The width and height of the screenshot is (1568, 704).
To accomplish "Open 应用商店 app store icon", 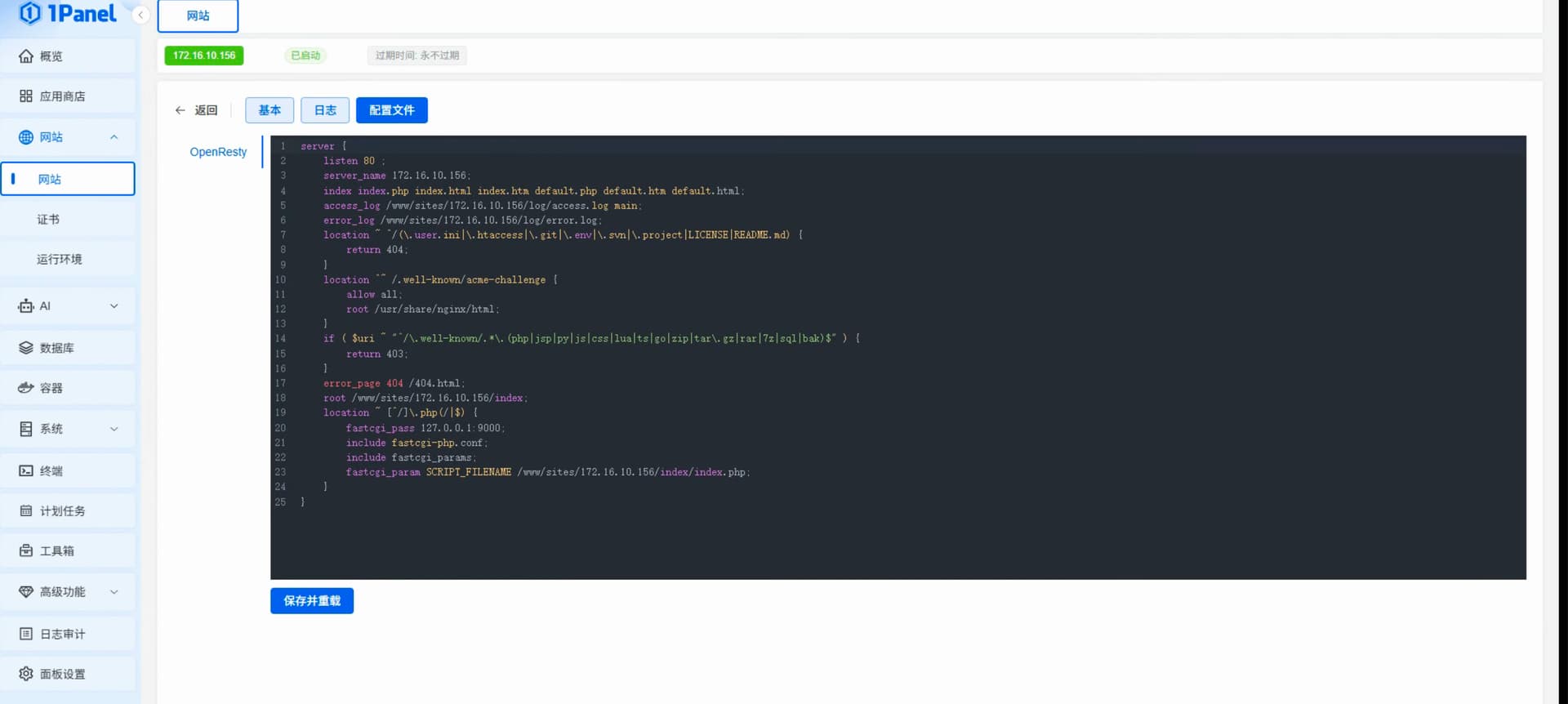I will point(26,96).
